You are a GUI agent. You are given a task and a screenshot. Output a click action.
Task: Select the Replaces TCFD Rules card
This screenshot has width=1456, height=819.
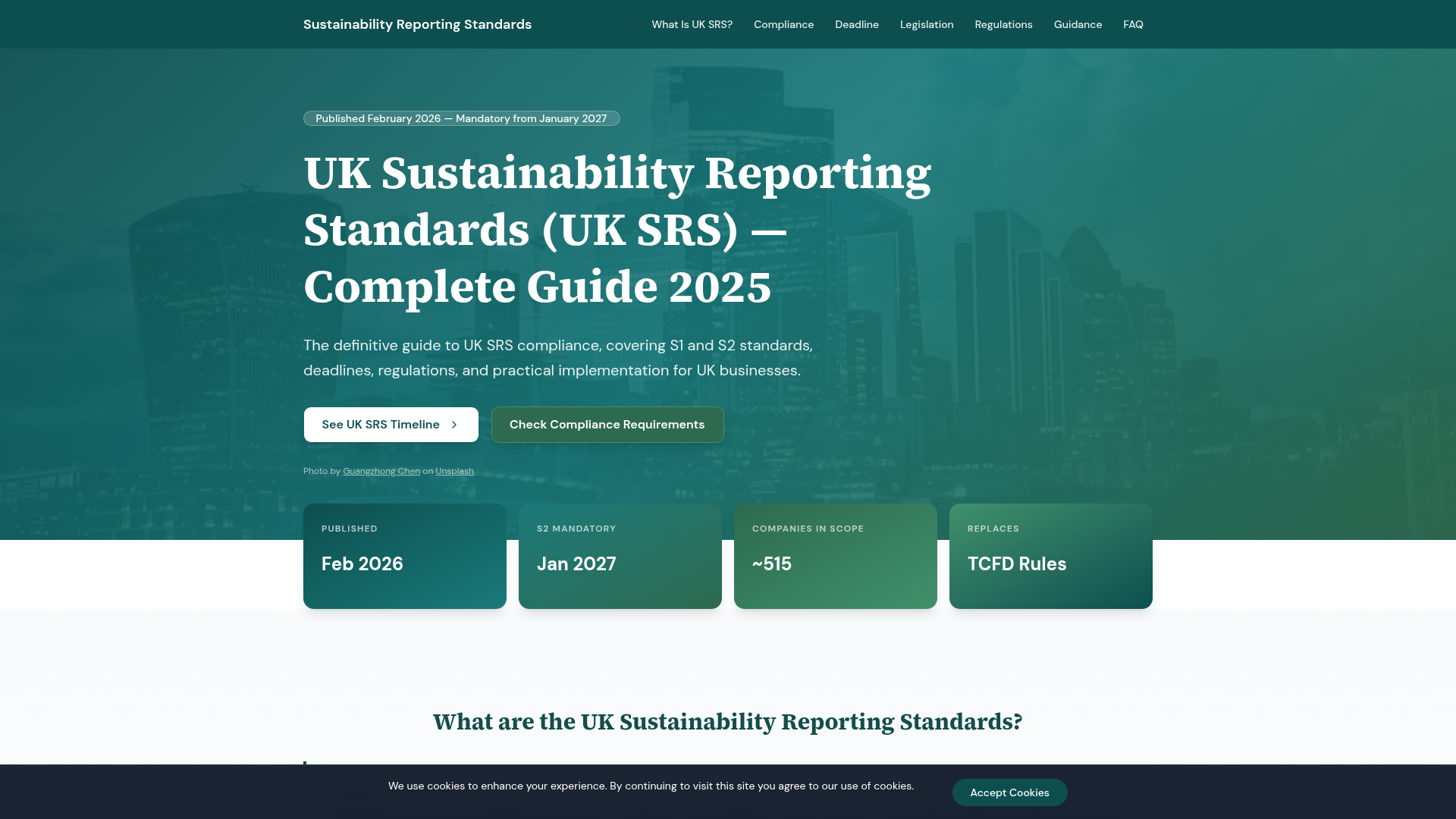(x=1051, y=556)
